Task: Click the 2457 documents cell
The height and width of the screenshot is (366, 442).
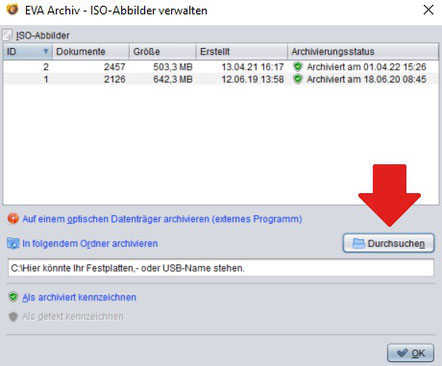Action: tap(91, 67)
